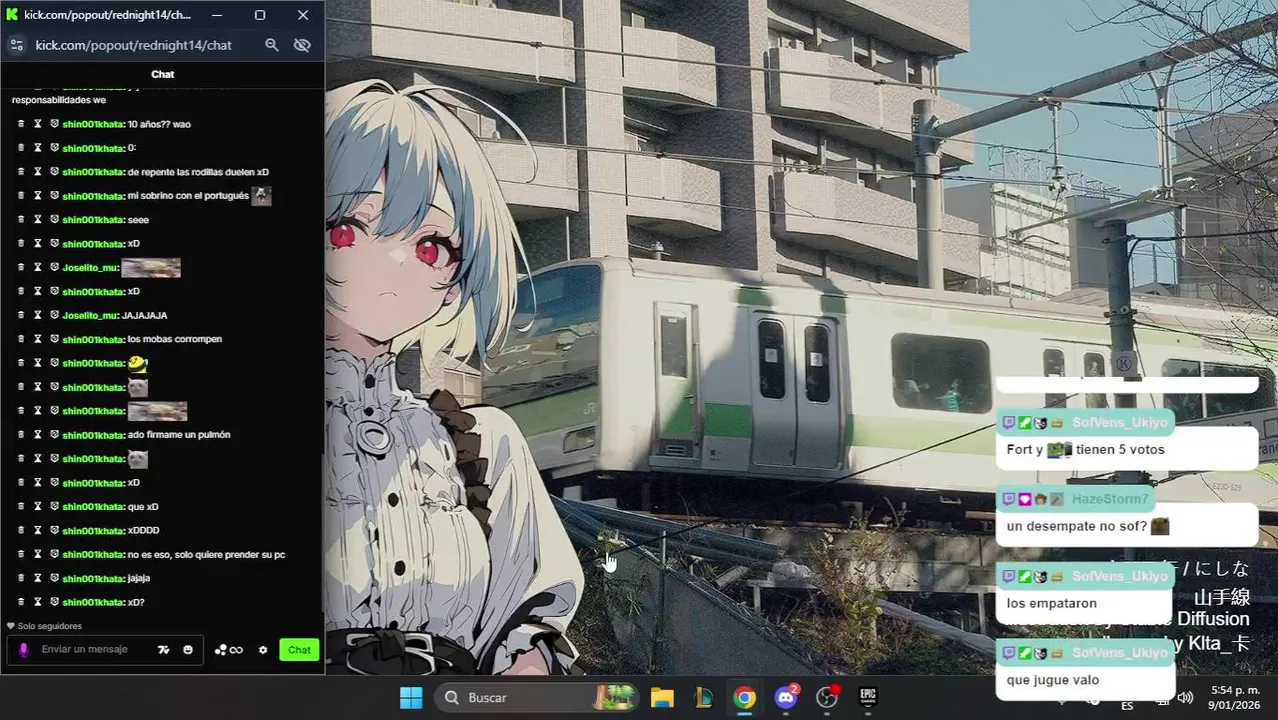
Task: Click the purple microphone icon in chat
Action: point(24,650)
